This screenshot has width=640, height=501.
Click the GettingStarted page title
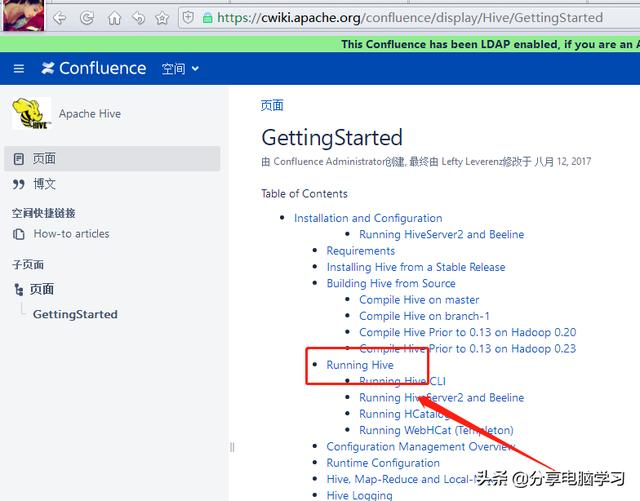pyautogui.click(x=332, y=138)
